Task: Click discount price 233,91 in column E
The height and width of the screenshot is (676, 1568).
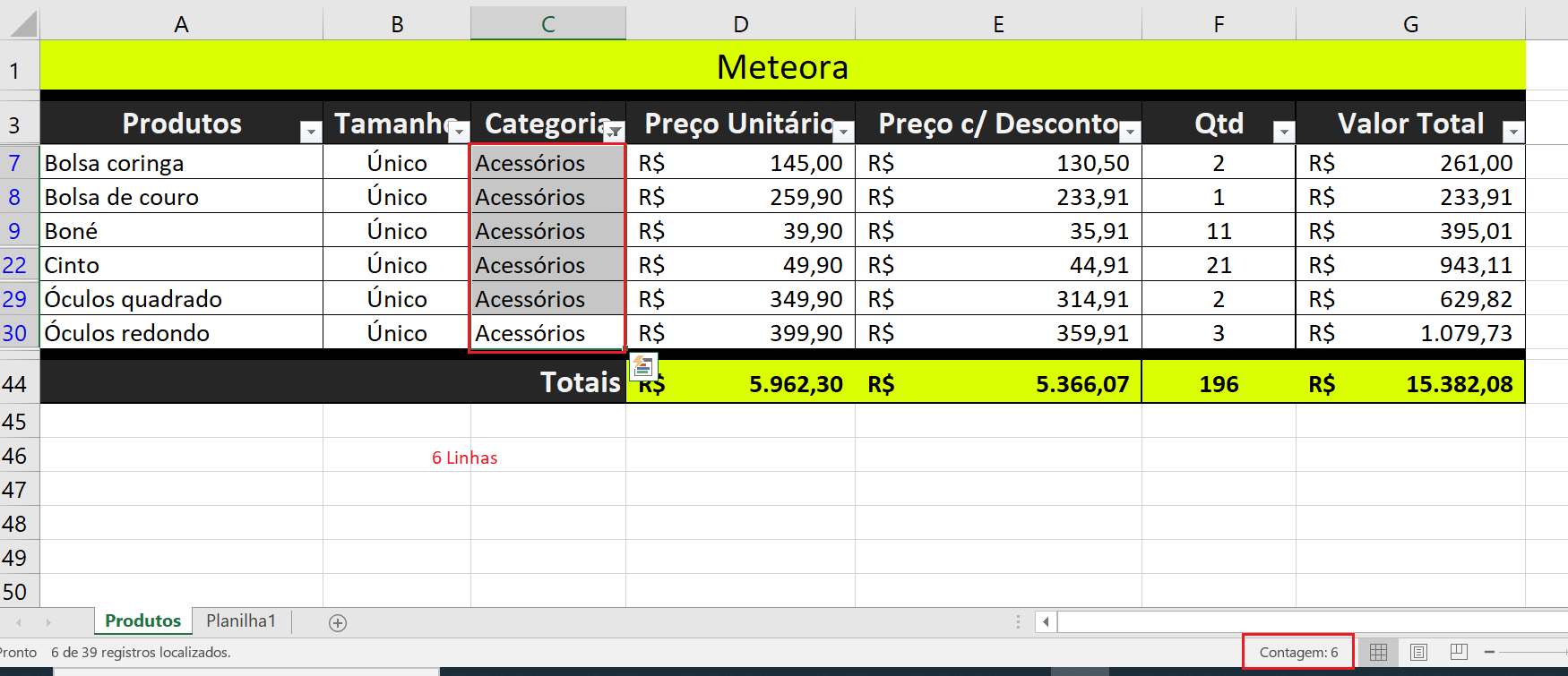Action: point(998,197)
